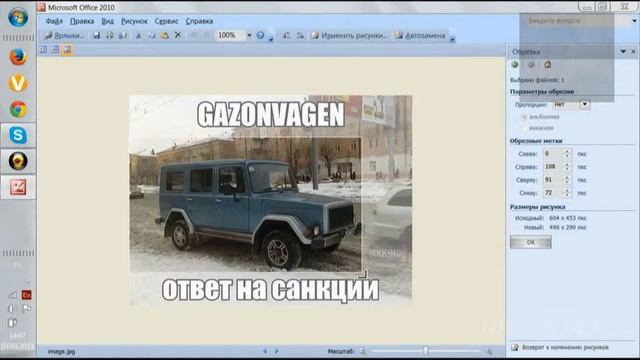Click the Сверху field showing 91

tap(553, 180)
